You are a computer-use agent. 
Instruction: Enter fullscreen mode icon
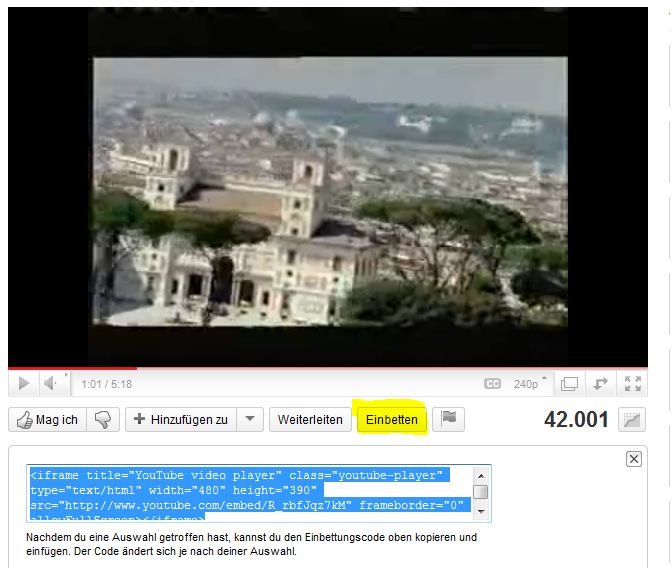coord(633,384)
